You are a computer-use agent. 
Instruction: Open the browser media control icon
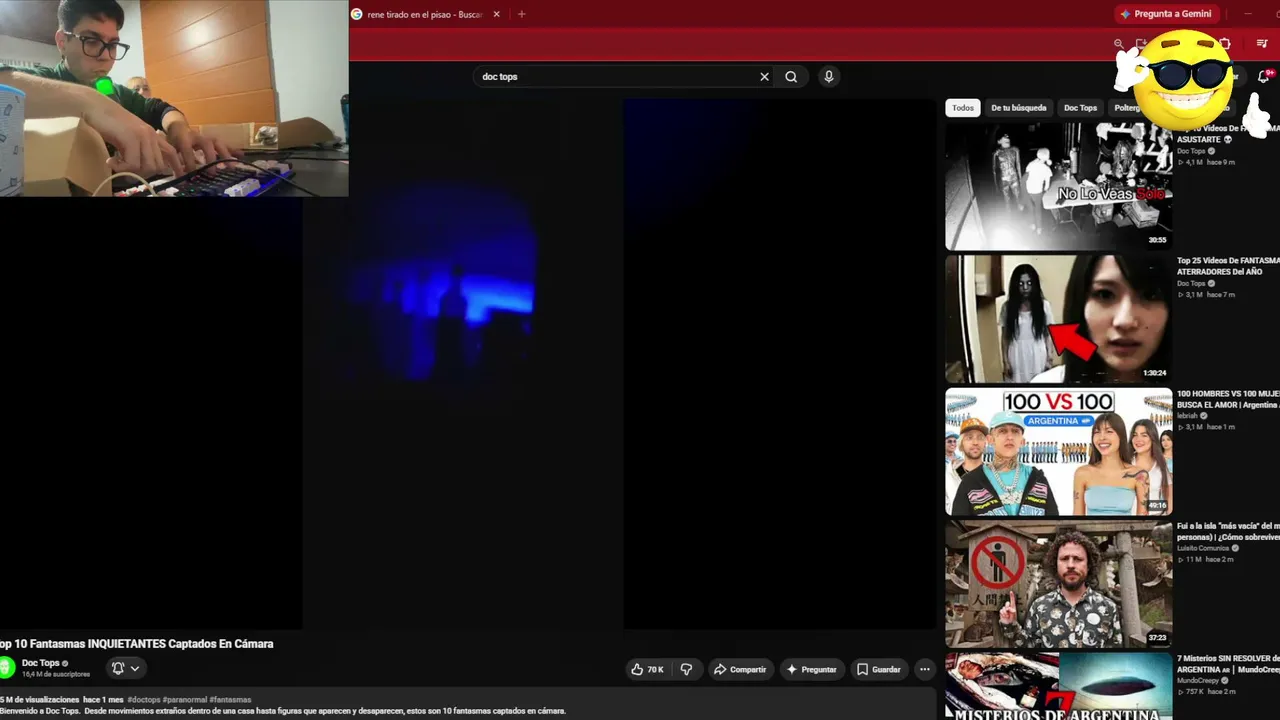(x=1262, y=44)
